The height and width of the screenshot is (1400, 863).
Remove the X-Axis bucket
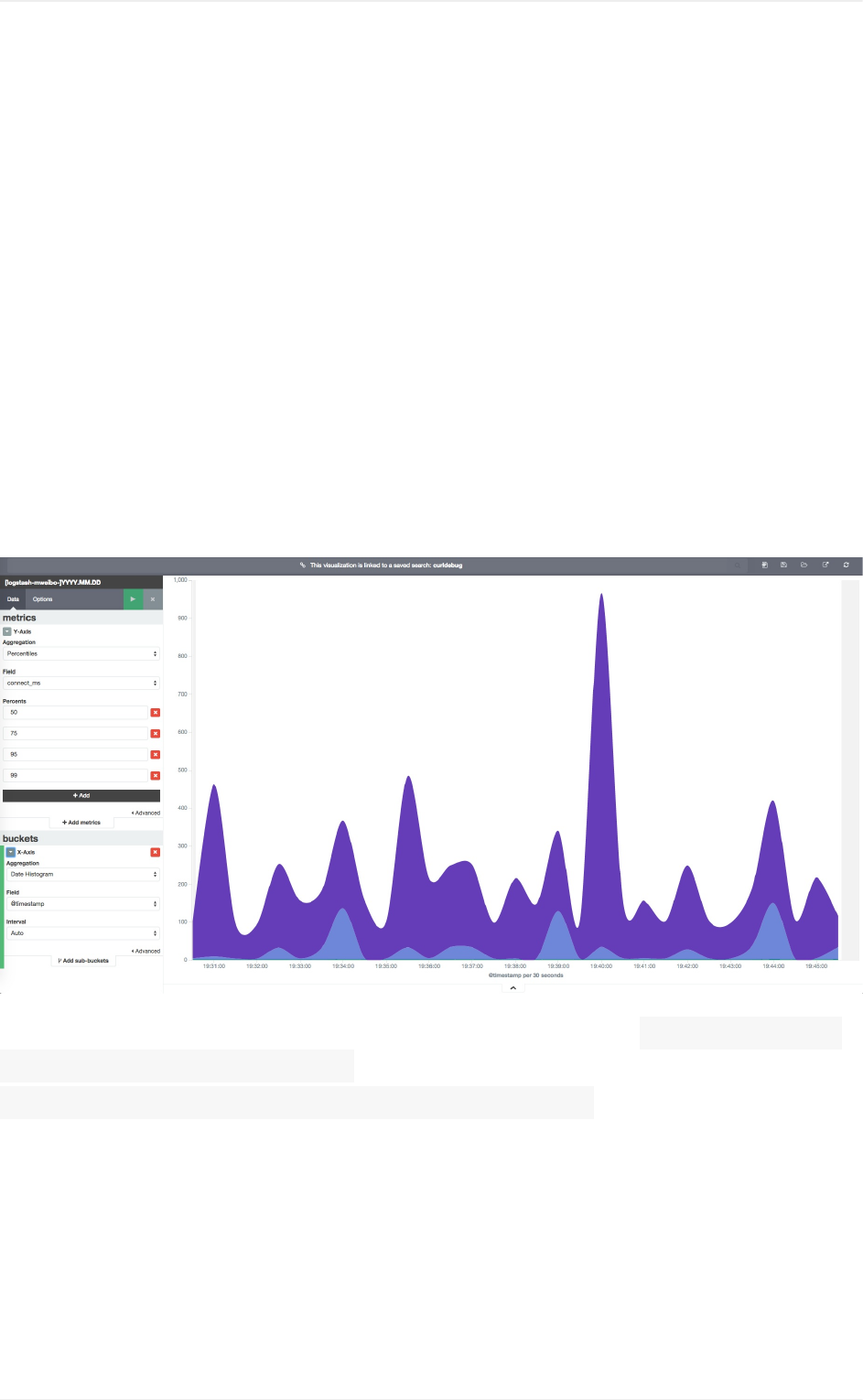[x=156, y=853]
